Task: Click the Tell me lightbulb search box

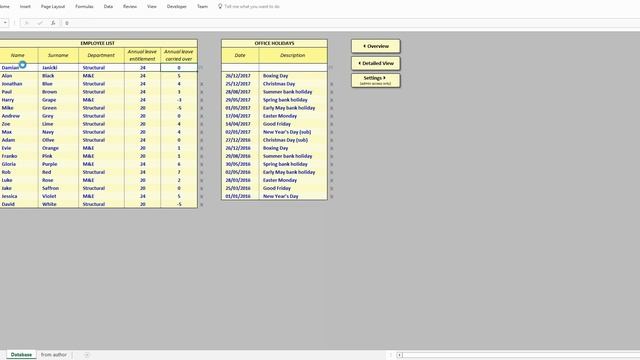Action: point(249,7)
